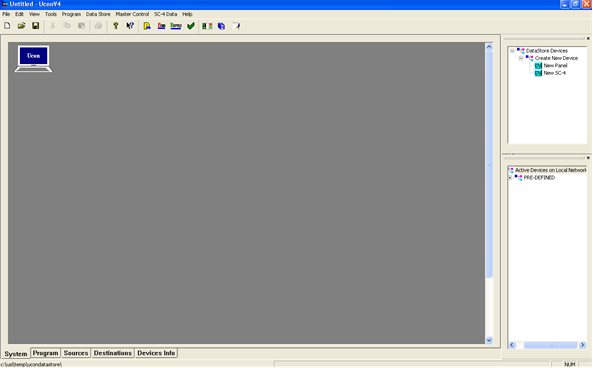Screen dimensions: 593x368
Task: Click the Open file folder icon
Action: pos(21,26)
